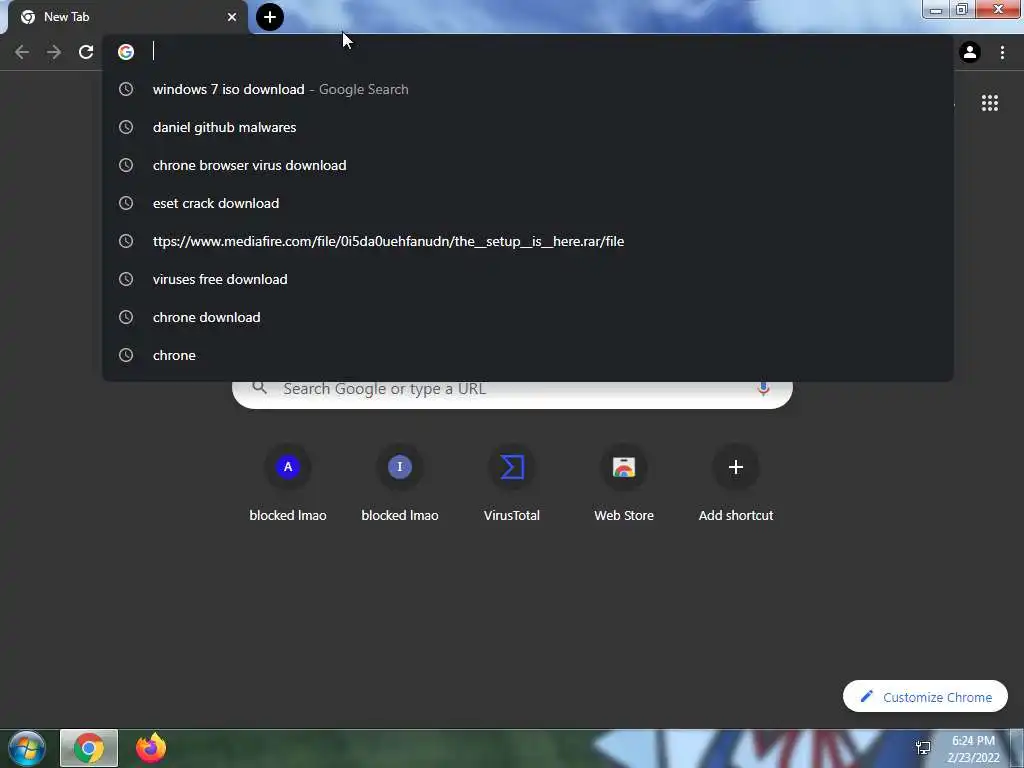The image size is (1024, 768).
Task: Choose 'viruses free download' suggestion
Action: 528,279
